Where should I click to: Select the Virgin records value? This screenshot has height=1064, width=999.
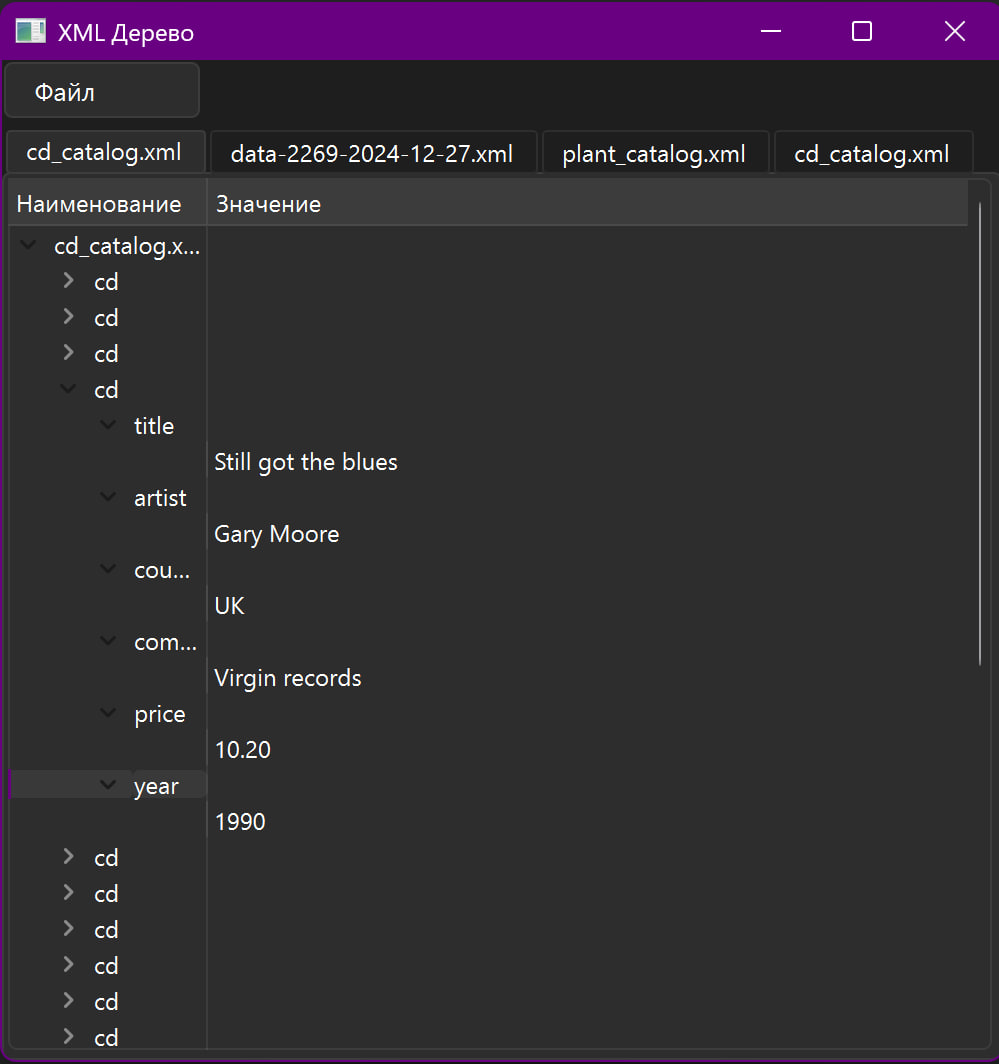[288, 678]
